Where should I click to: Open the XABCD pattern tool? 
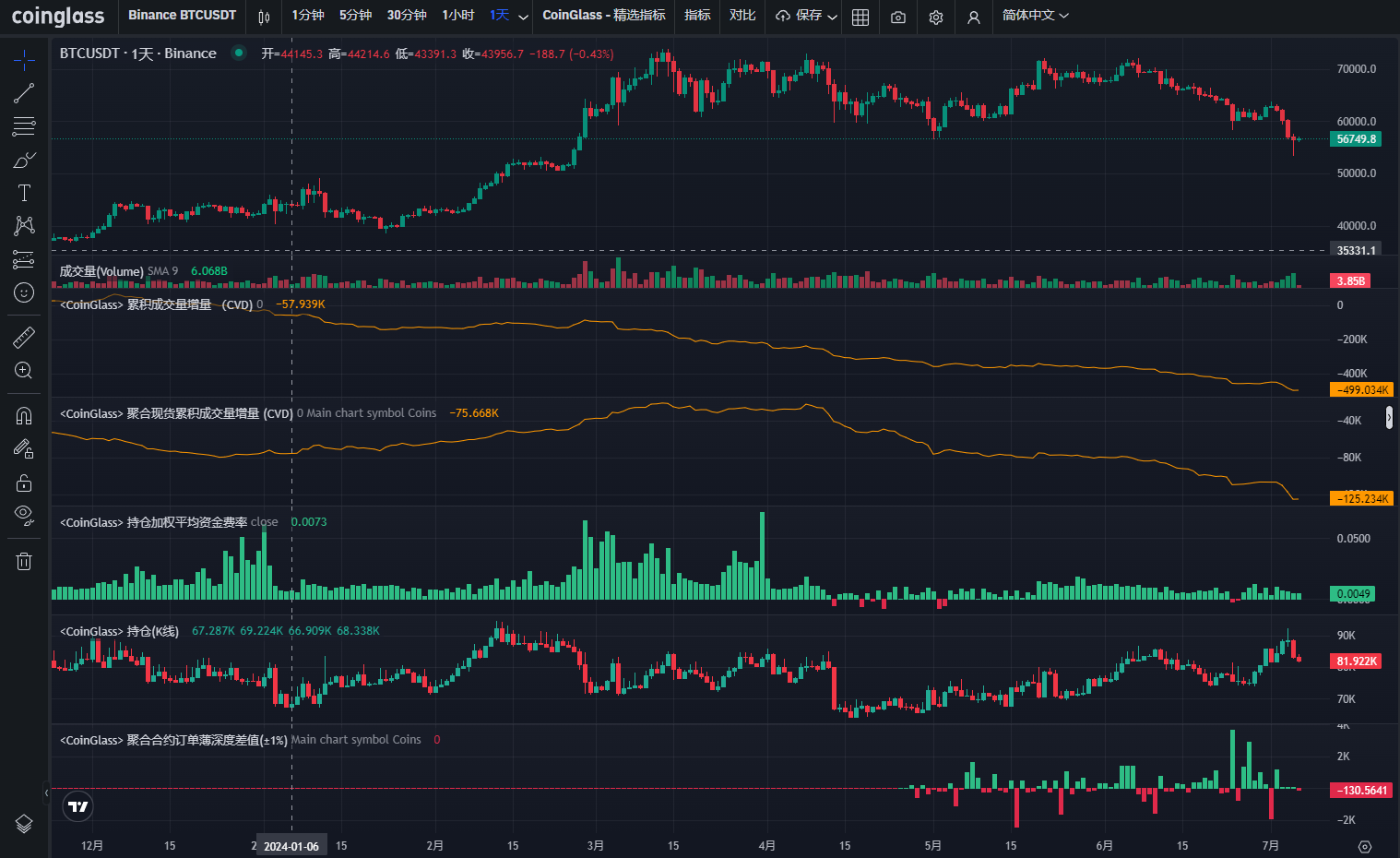pyautogui.click(x=24, y=226)
